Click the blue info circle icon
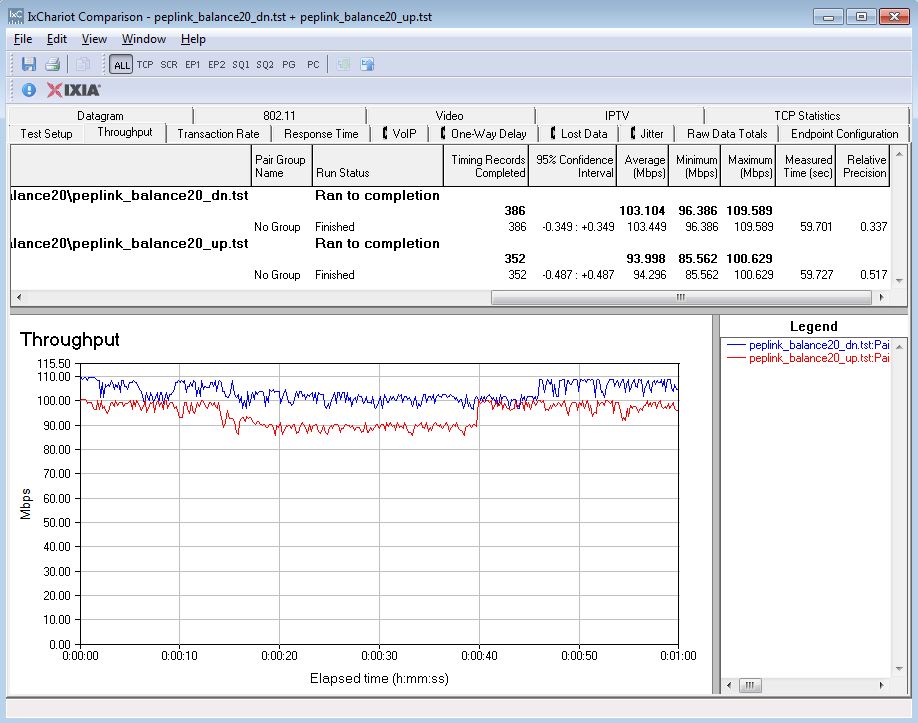Screen dimensions: 918x723 pos(29,90)
